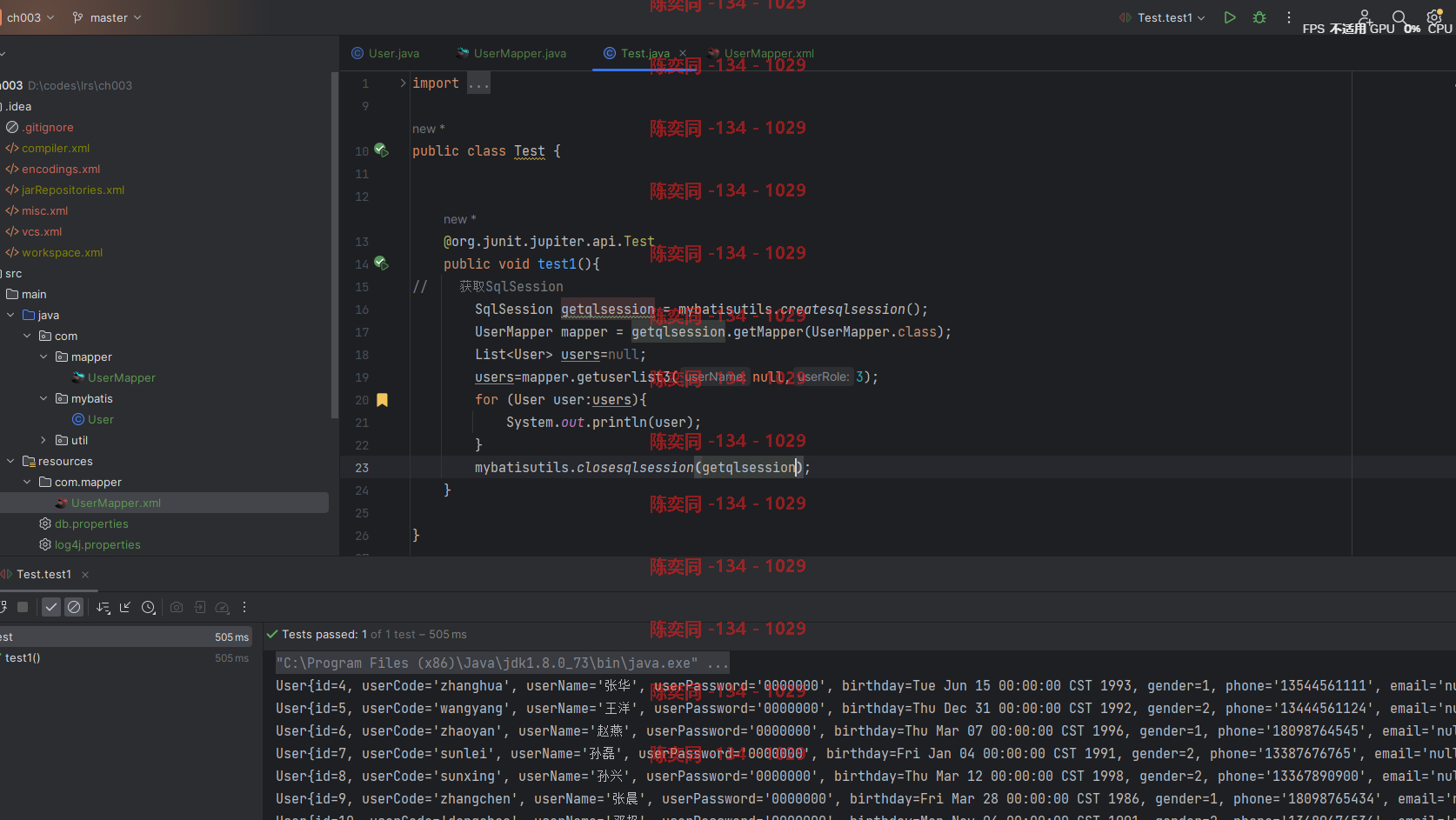Click createsqlsession method call on line 16

click(843, 310)
